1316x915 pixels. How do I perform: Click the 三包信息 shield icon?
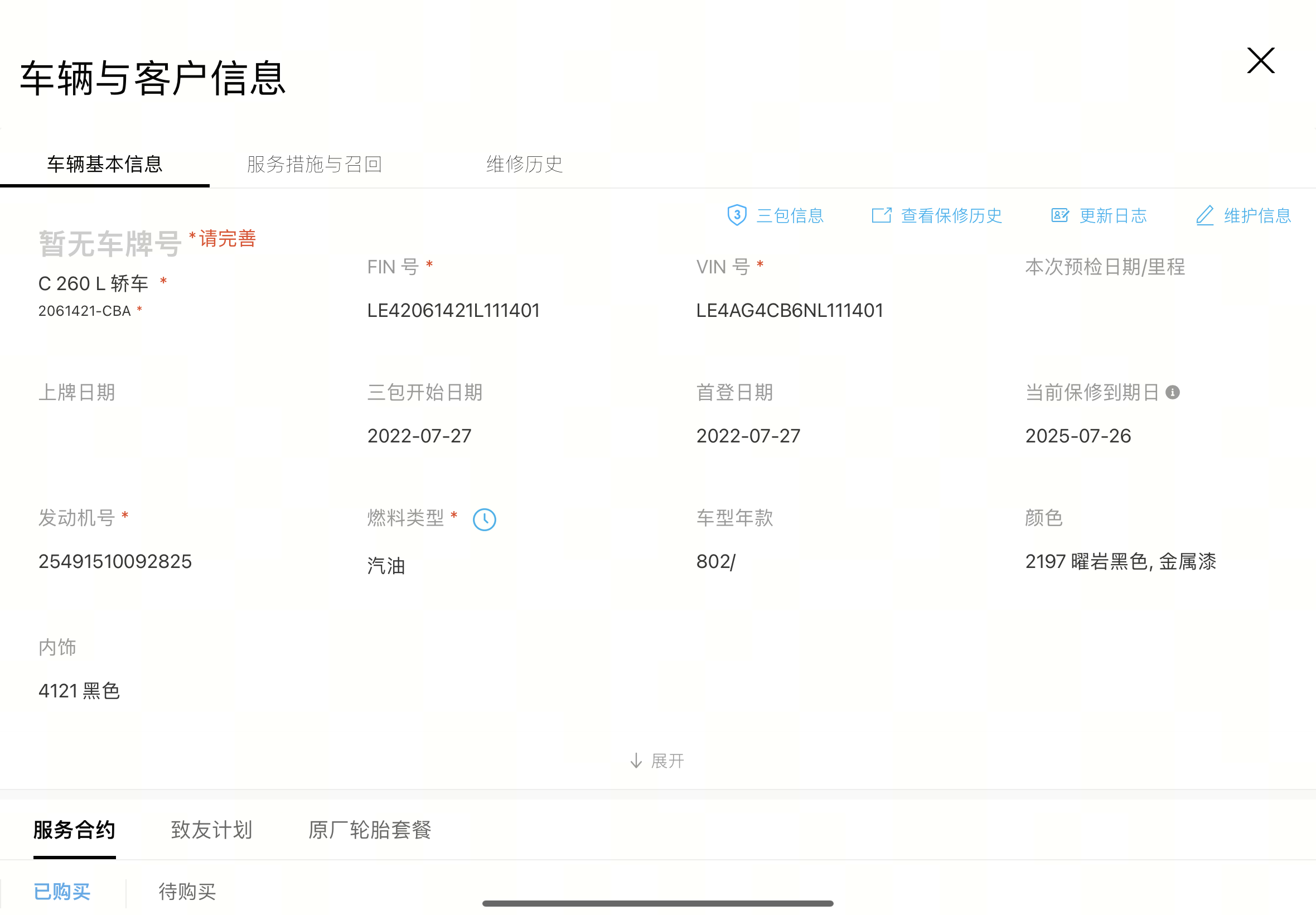click(737, 215)
